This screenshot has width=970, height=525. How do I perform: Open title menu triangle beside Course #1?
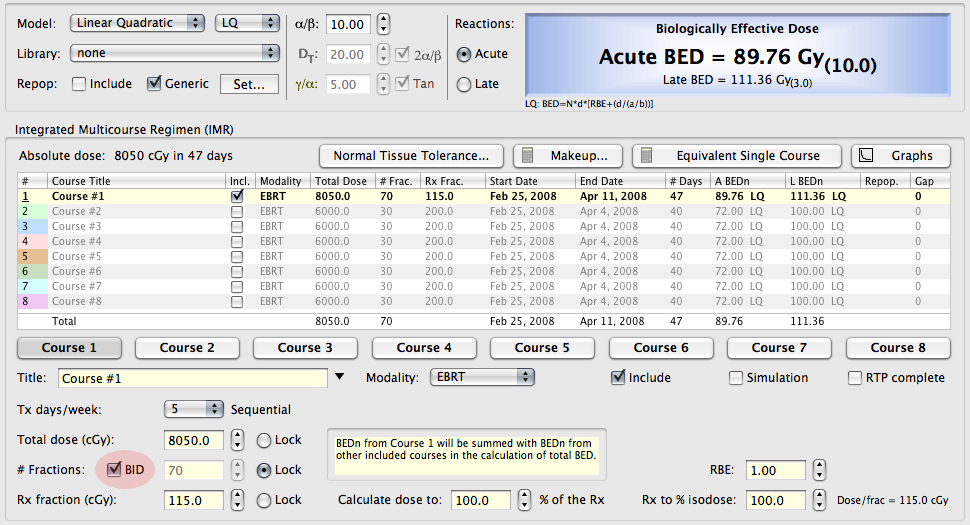(340, 378)
